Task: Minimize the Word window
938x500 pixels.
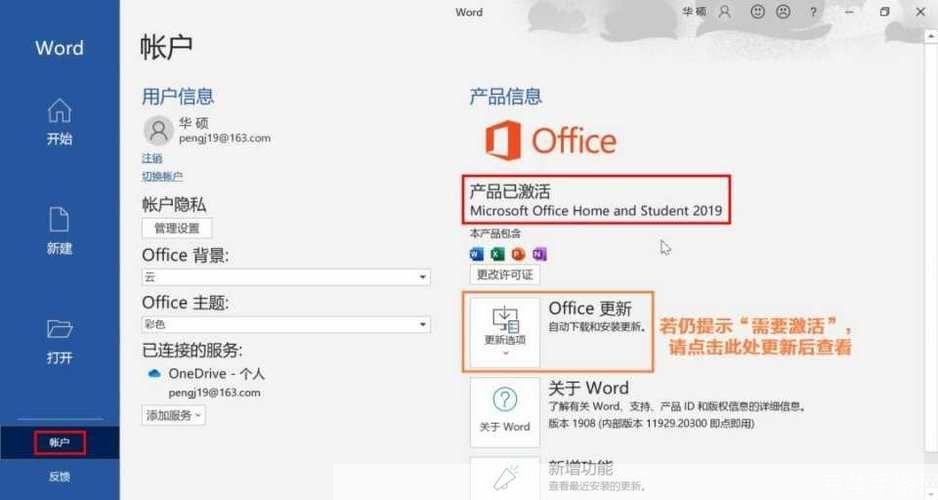Action: click(849, 12)
